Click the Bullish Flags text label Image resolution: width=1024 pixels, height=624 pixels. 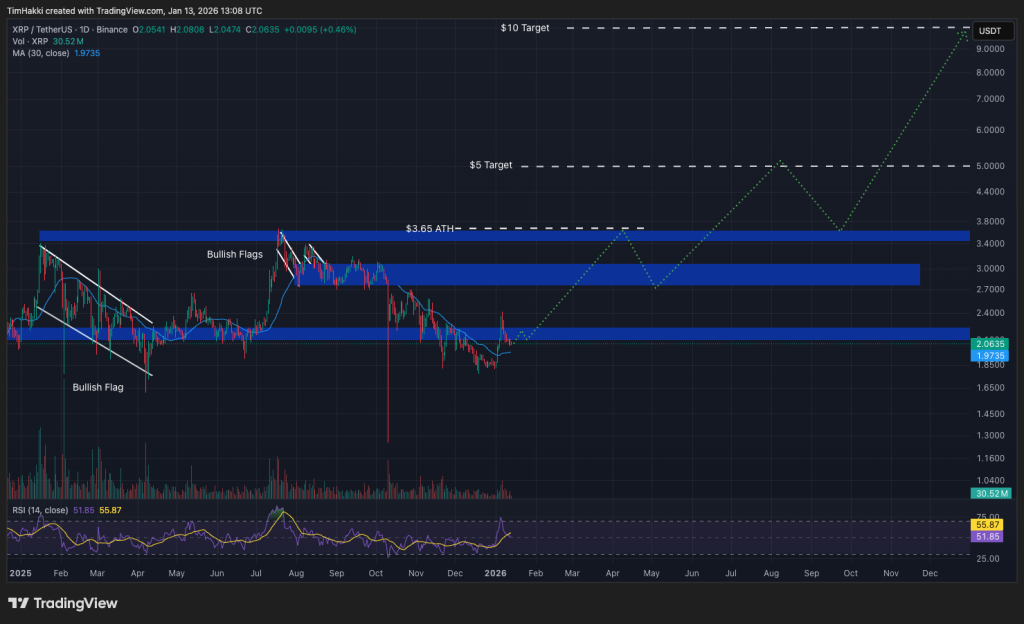point(235,255)
